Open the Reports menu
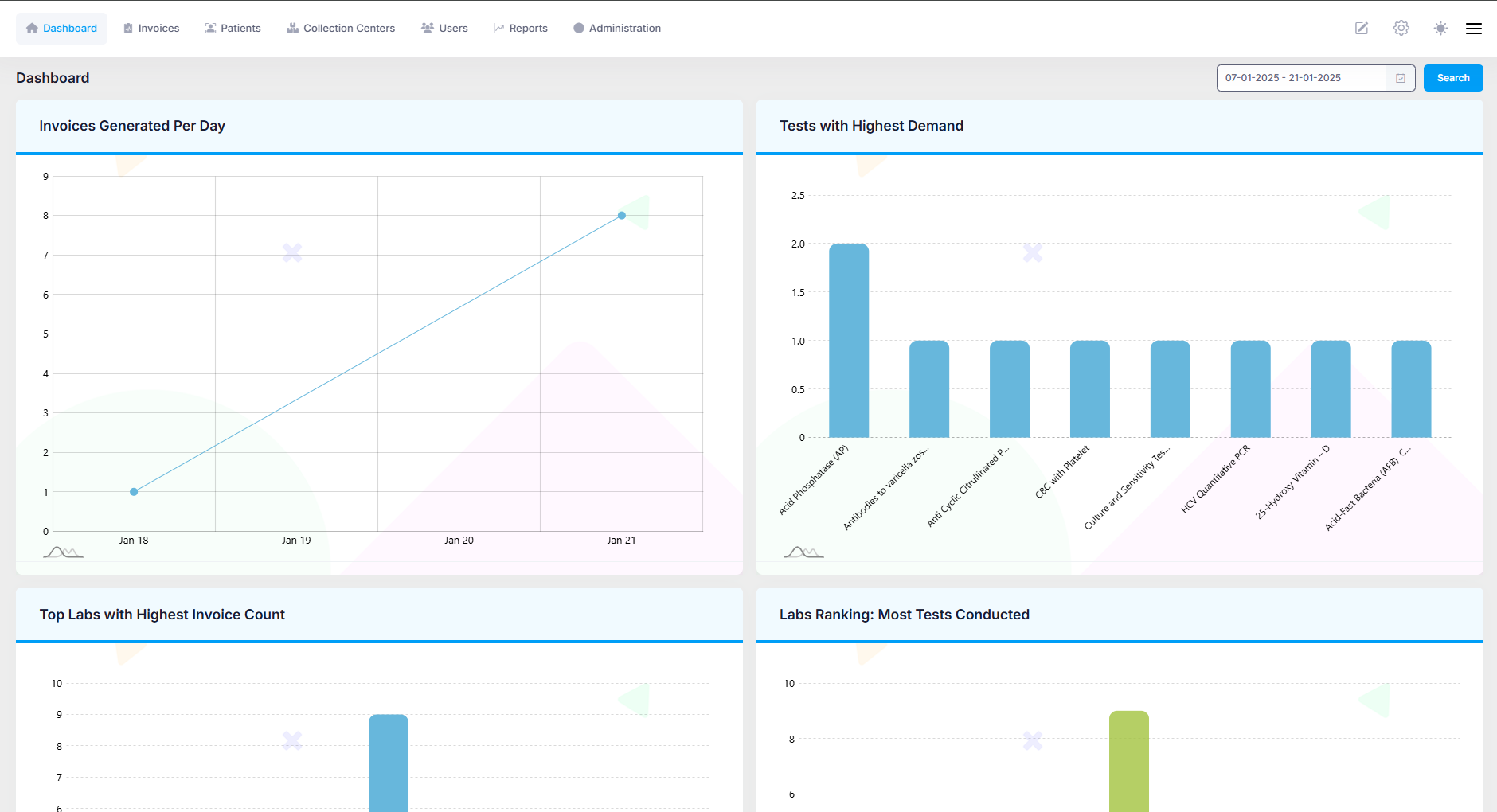 [521, 29]
